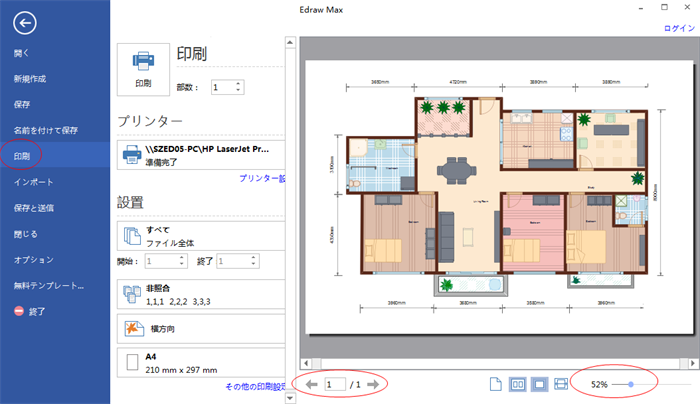The width and height of the screenshot is (700, 404).
Task: Click the collate icon beside 非照合
Action: pyautogui.click(x=132, y=295)
